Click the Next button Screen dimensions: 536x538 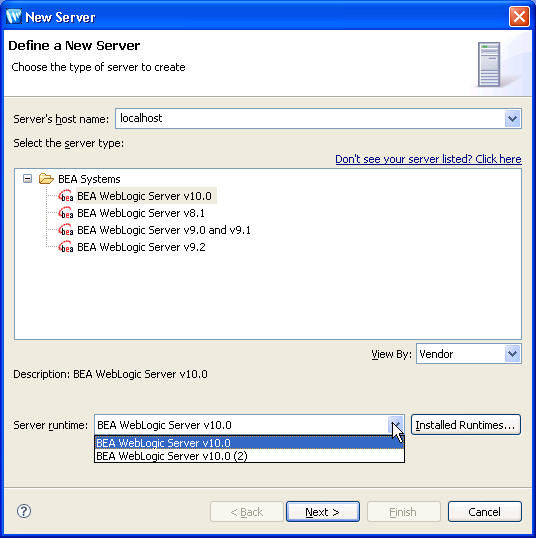[x=323, y=512]
